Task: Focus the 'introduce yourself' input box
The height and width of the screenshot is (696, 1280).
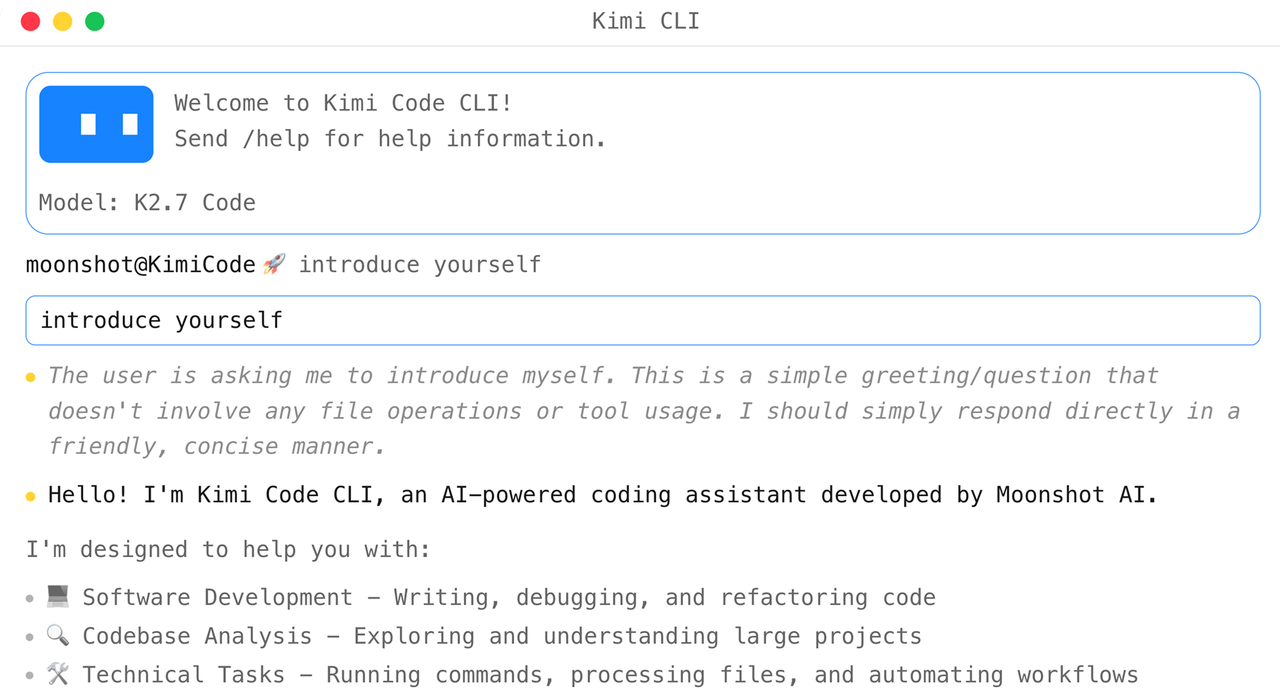Action: 642,320
